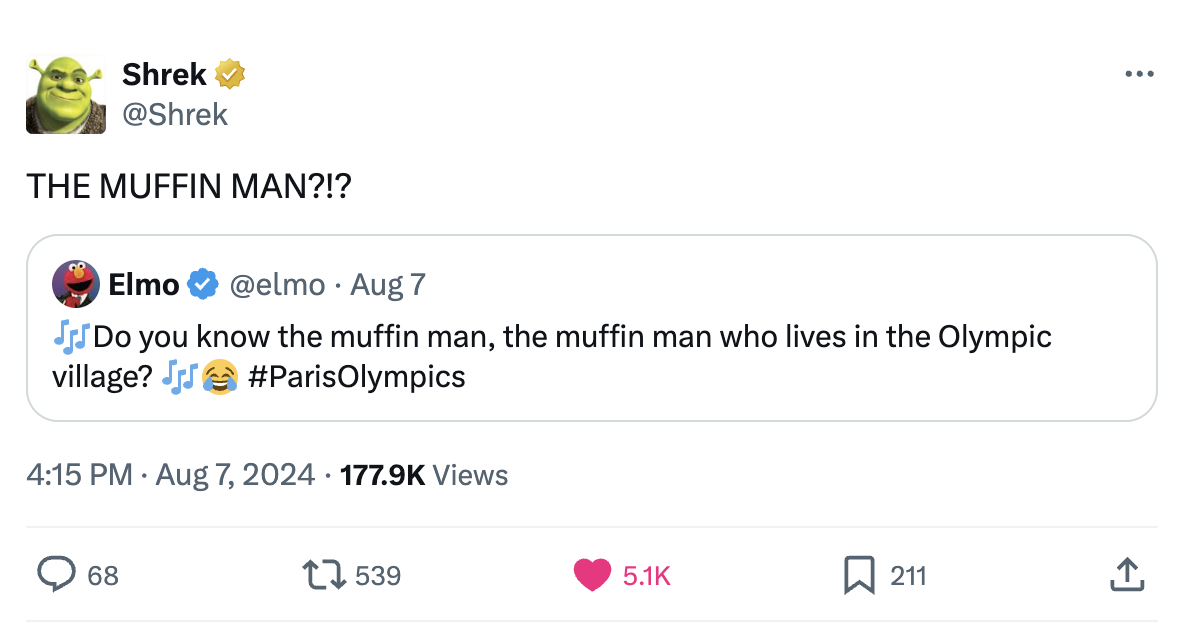Open the quoted muffin man tweet text
The image size is (1186, 636).
point(551,356)
